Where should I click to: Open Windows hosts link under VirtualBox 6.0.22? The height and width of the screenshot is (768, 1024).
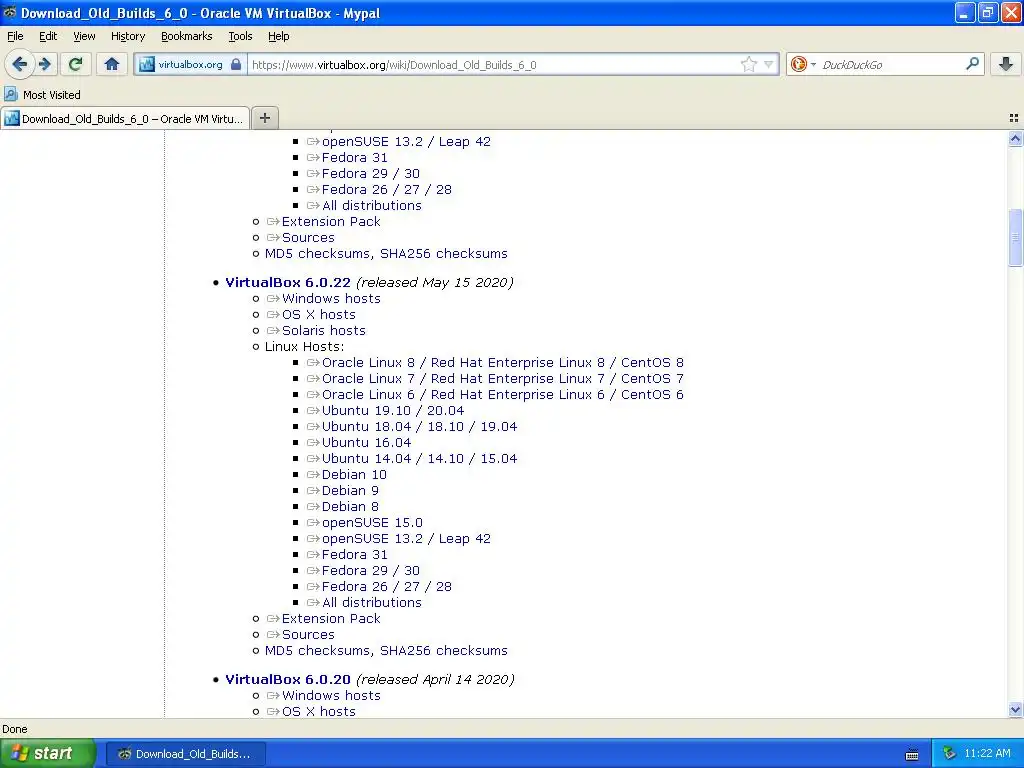point(330,298)
